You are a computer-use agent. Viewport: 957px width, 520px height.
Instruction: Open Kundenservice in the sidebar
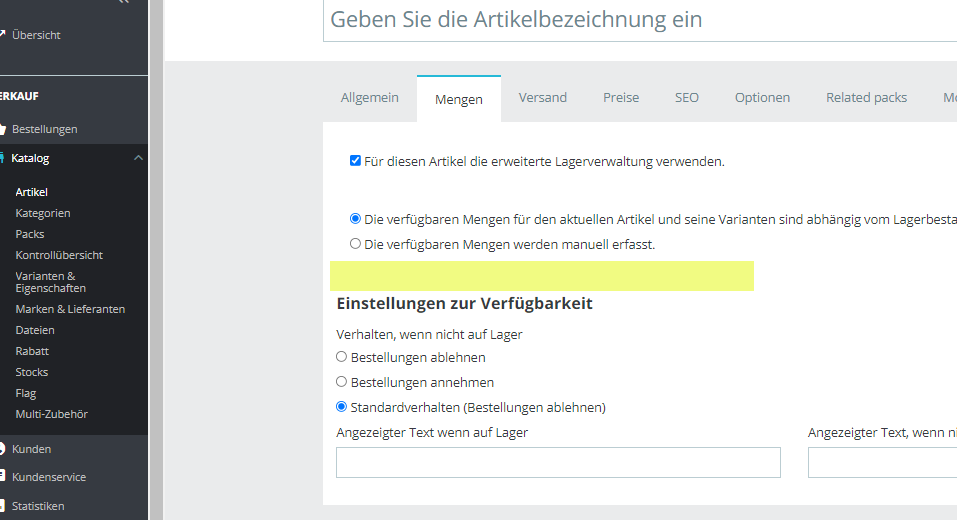pyautogui.click(x=49, y=477)
